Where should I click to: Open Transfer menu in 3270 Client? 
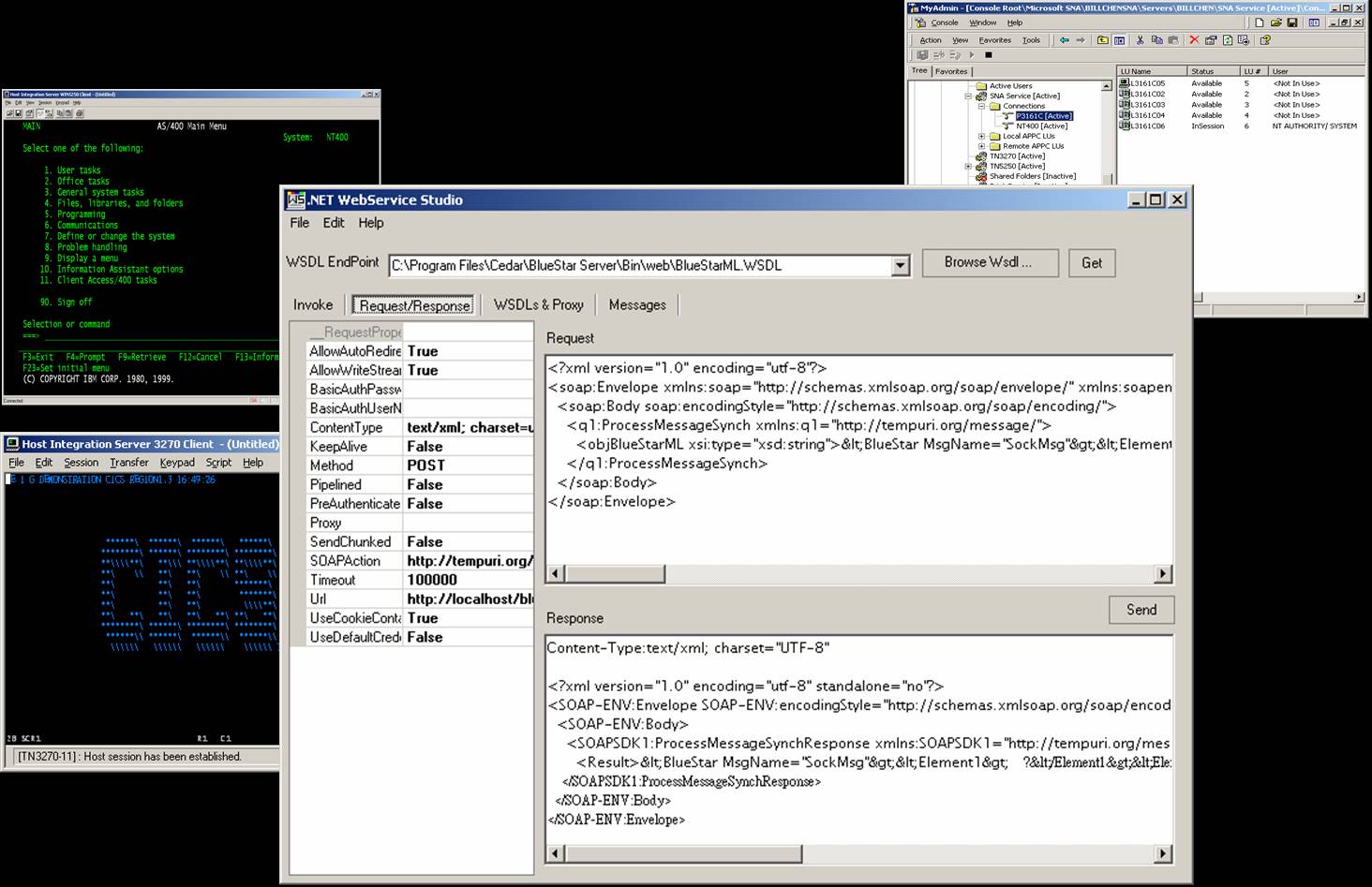click(129, 463)
